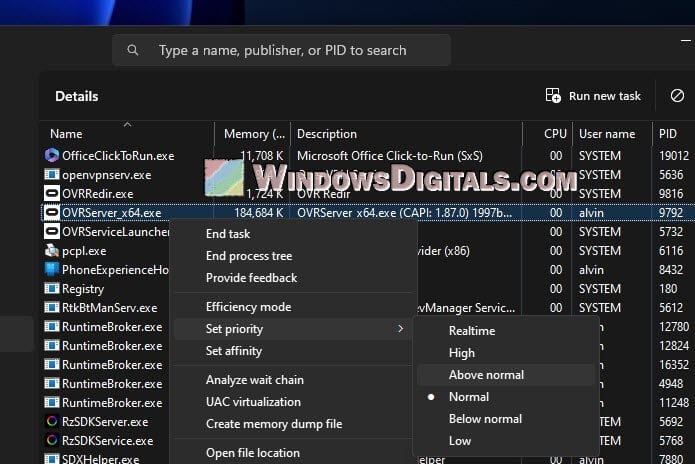695x464 pixels.
Task: Select Analyze wait chain
Action: point(254,380)
